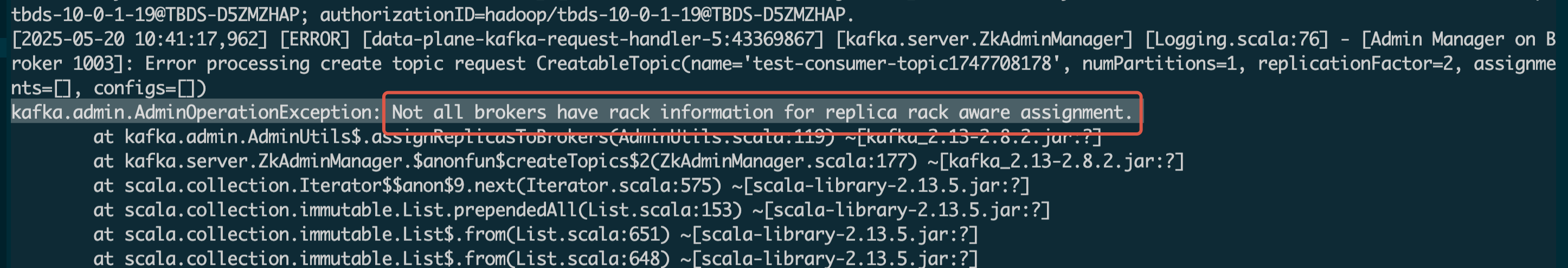
Task: Click the highlighted rack information error message
Action: point(761,113)
